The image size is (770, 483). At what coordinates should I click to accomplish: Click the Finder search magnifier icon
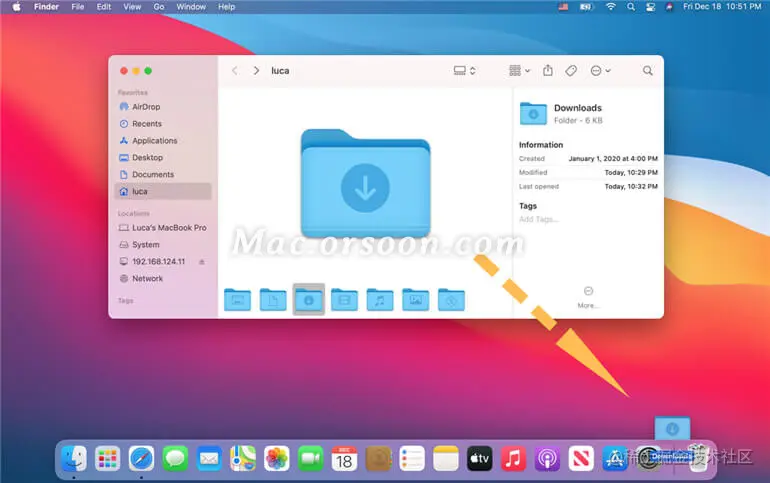coord(648,71)
